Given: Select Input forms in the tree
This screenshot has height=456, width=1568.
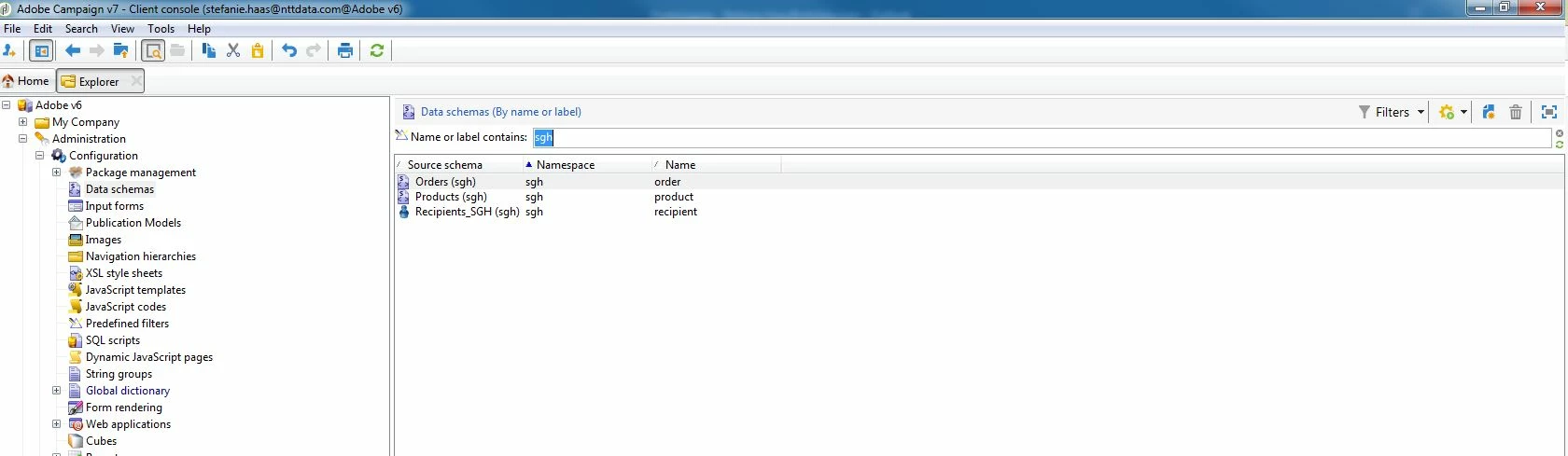Looking at the screenshot, I should (115, 206).
